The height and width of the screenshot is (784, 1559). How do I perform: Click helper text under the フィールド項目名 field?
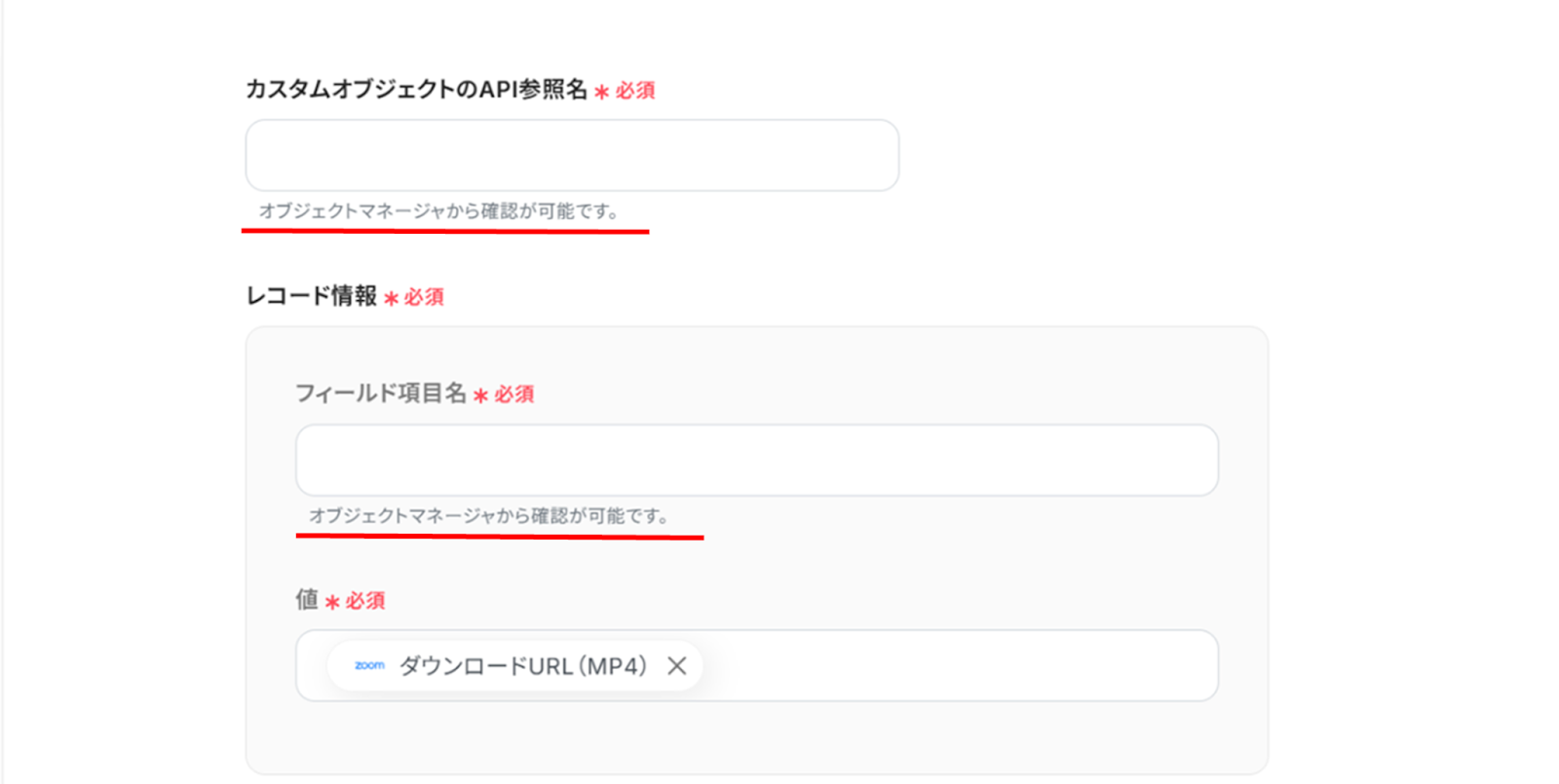pyautogui.click(x=488, y=516)
